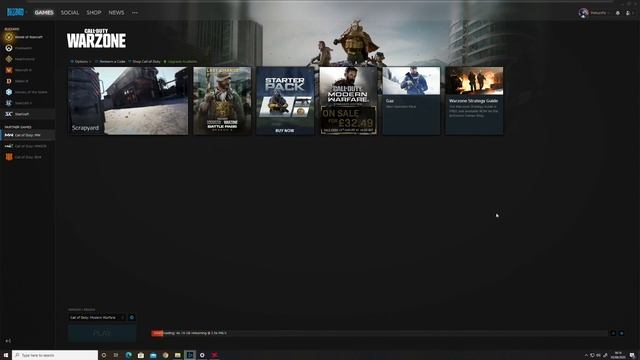Screen dimensions: 640x360
Task: Open the taskbar clock and date
Action: click(618, 355)
